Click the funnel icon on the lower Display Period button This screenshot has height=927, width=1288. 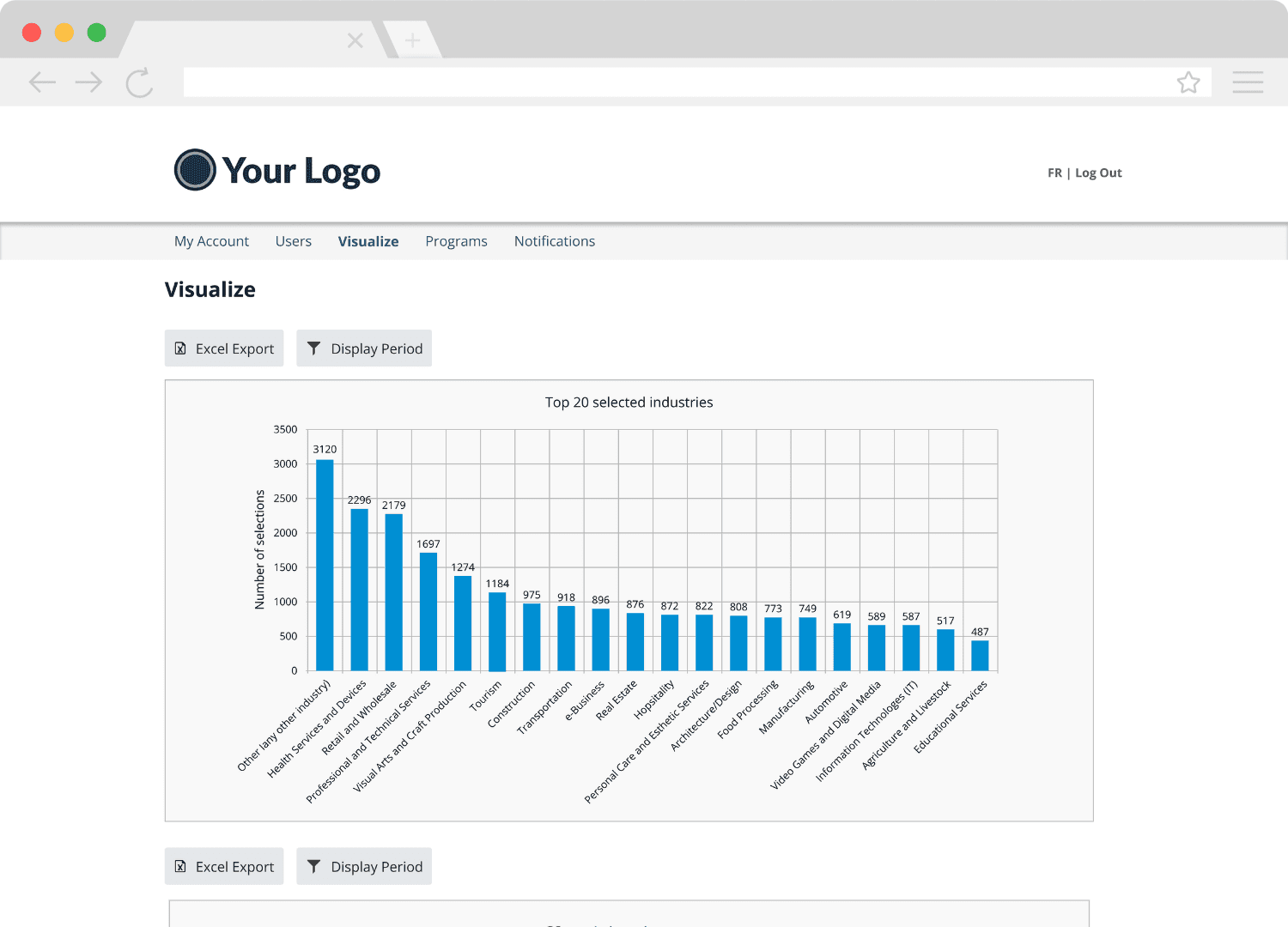pos(314,866)
